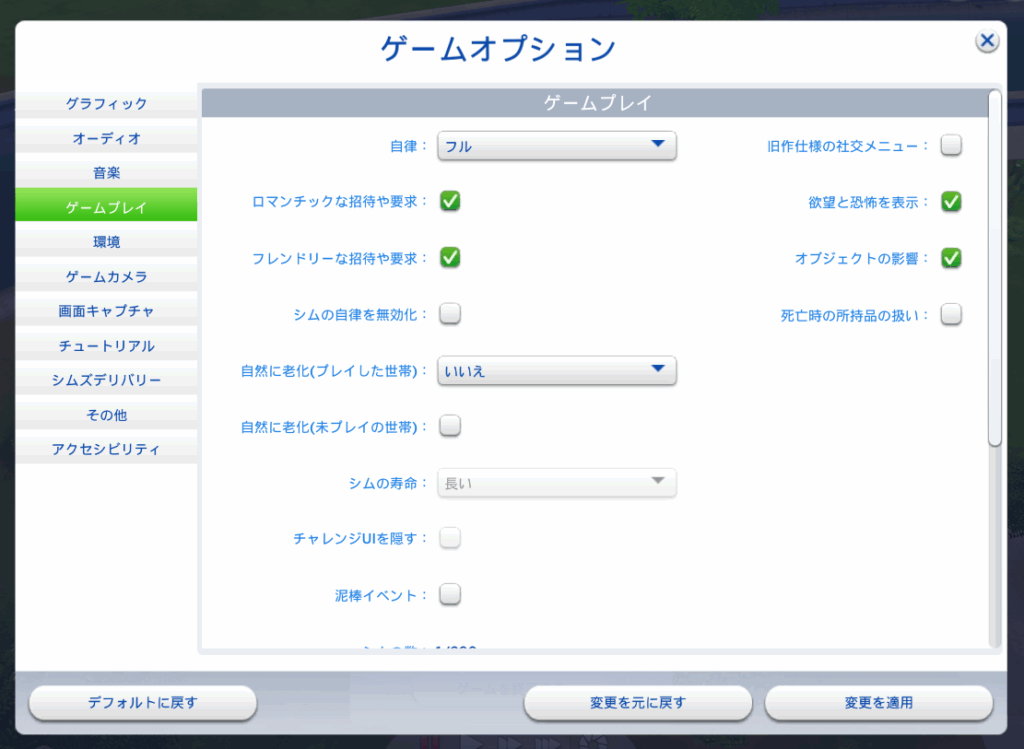The height and width of the screenshot is (749, 1024).
Task: Select the 音楽 tab
Action: pos(106,172)
